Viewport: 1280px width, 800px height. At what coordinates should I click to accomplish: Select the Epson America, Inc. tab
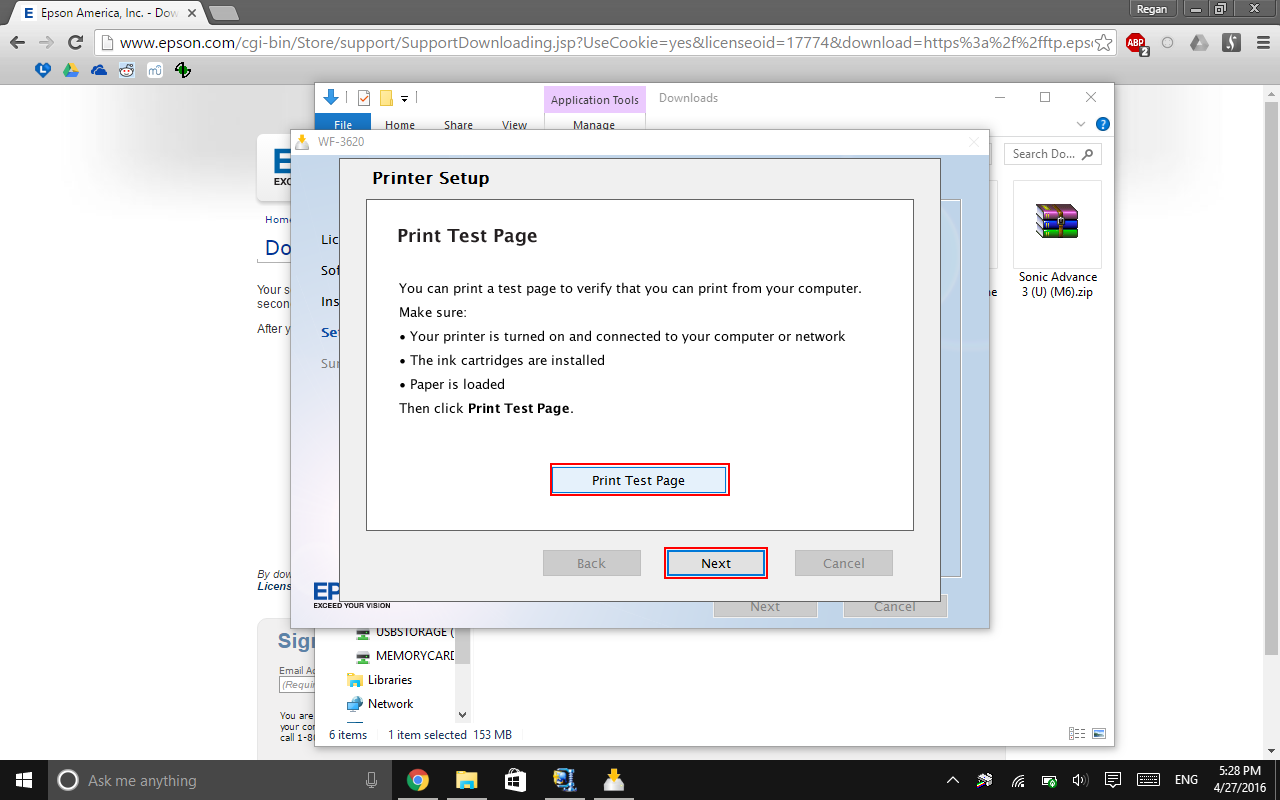click(100, 13)
